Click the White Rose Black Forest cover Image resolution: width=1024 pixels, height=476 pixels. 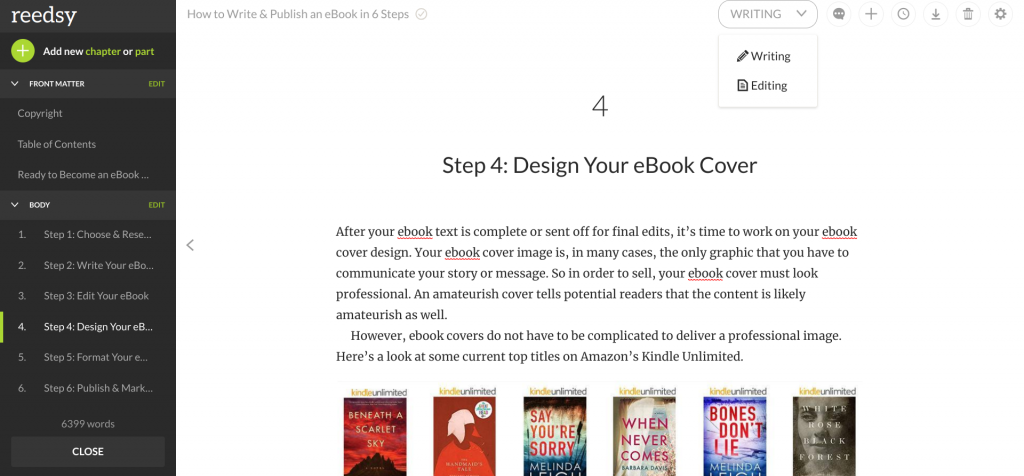click(x=824, y=436)
